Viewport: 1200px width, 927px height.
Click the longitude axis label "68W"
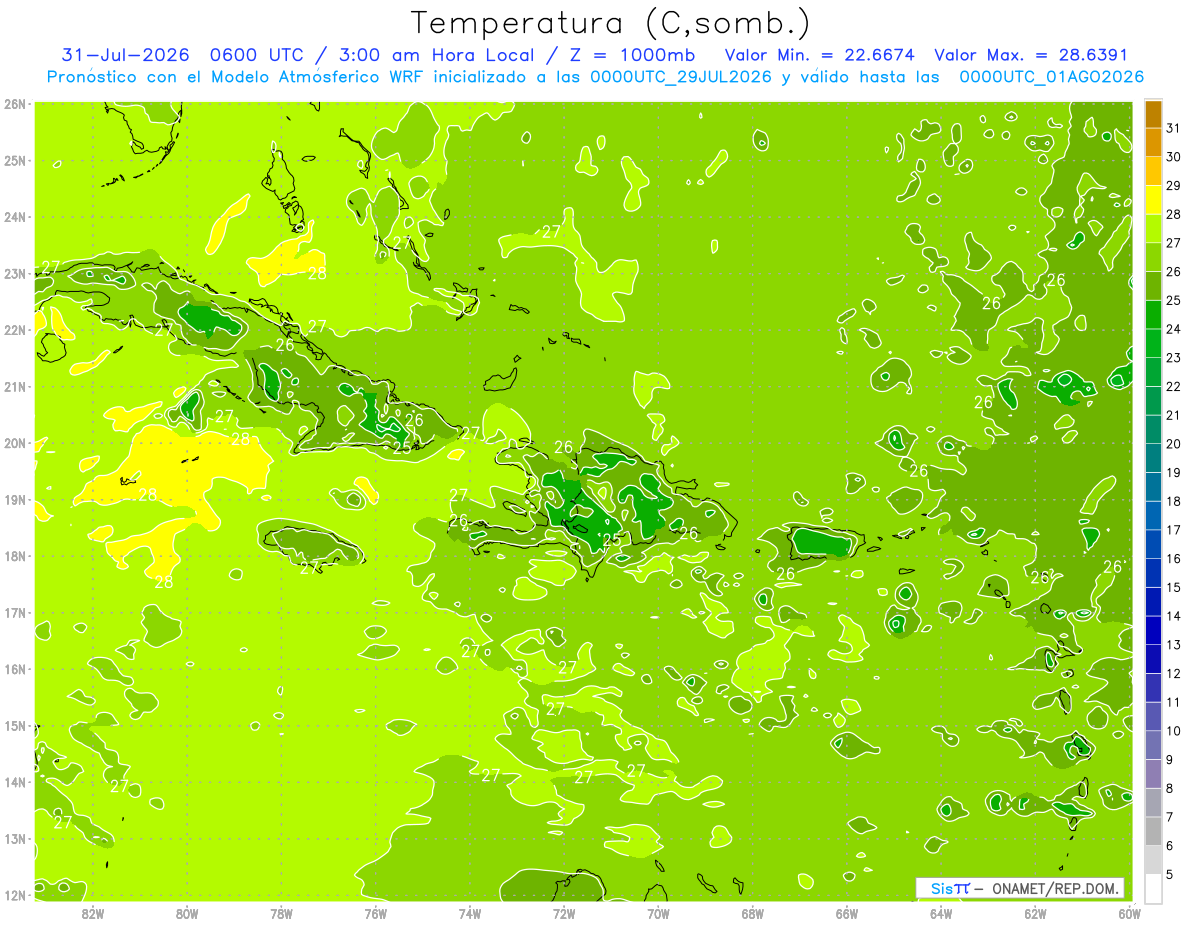click(x=753, y=913)
